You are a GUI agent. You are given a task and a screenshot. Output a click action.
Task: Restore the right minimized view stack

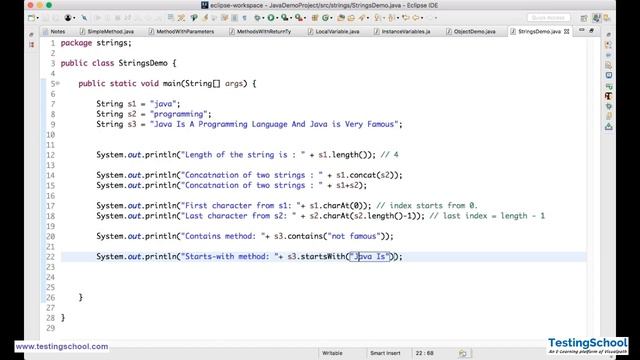click(x=609, y=35)
